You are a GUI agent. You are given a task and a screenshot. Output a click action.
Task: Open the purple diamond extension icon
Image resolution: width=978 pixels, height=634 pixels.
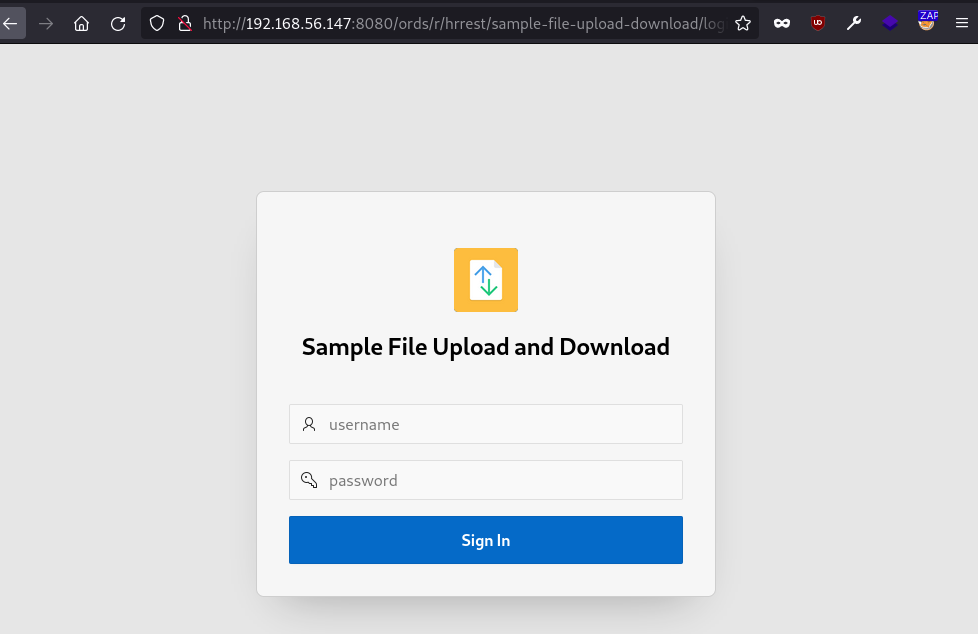[x=890, y=24]
